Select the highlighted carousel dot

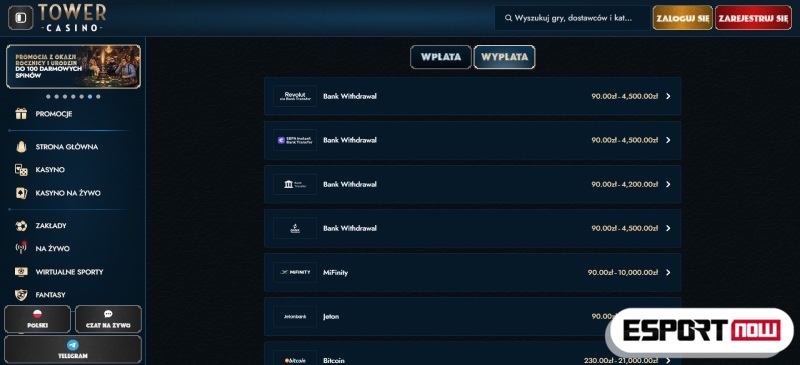[90, 96]
